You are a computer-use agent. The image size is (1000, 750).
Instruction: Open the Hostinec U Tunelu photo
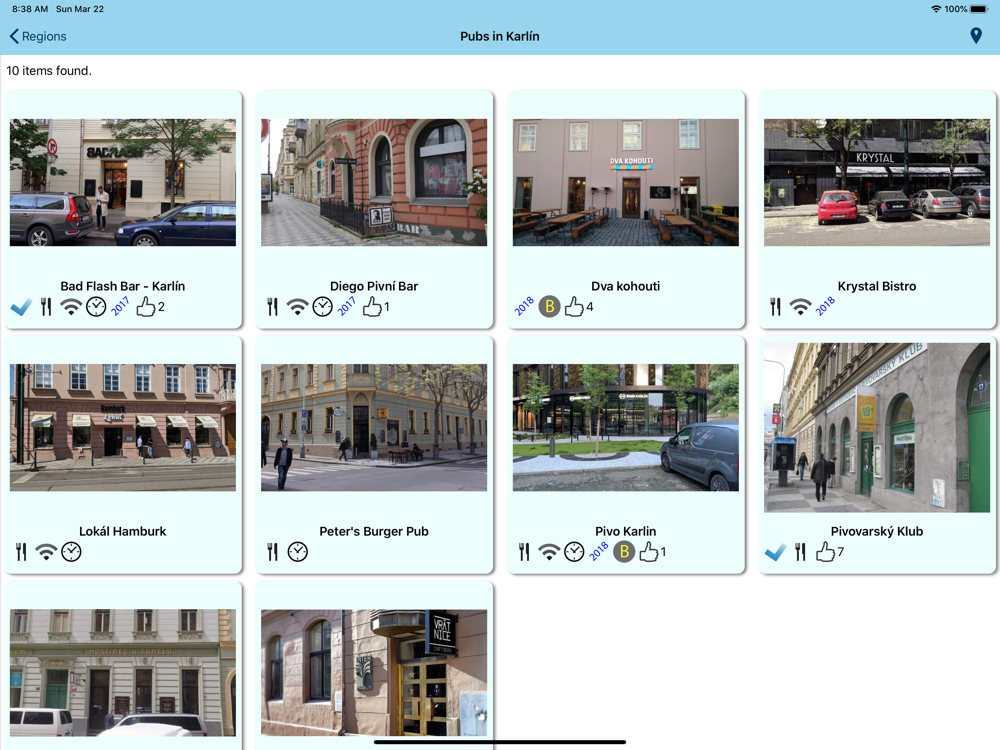(x=122, y=672)
